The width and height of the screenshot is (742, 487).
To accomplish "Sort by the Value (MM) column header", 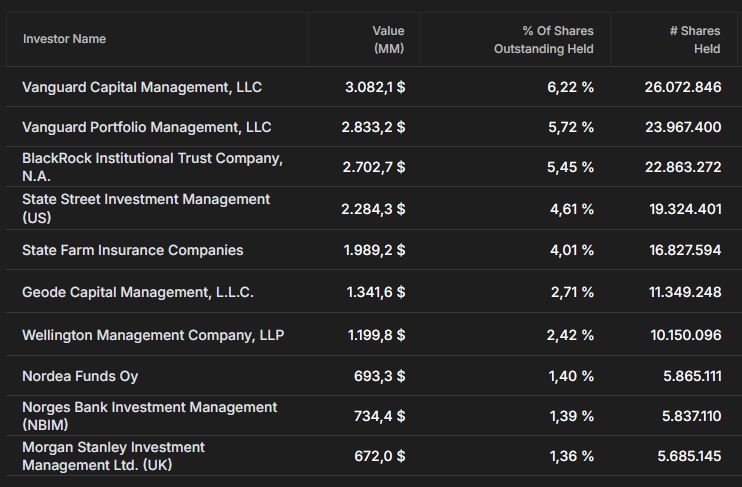I will point(388,40).
